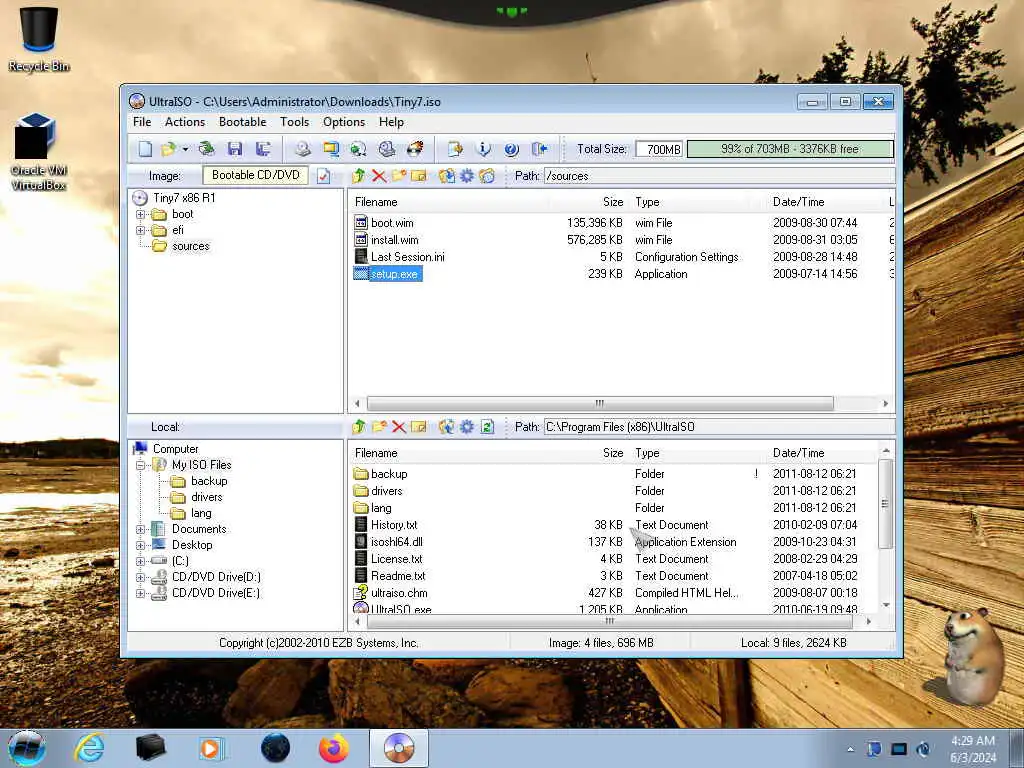This screenshot has height=768, width=1024.
Task: Click the Firefox icon in the taskbar
Action: [x=334, y=748]
